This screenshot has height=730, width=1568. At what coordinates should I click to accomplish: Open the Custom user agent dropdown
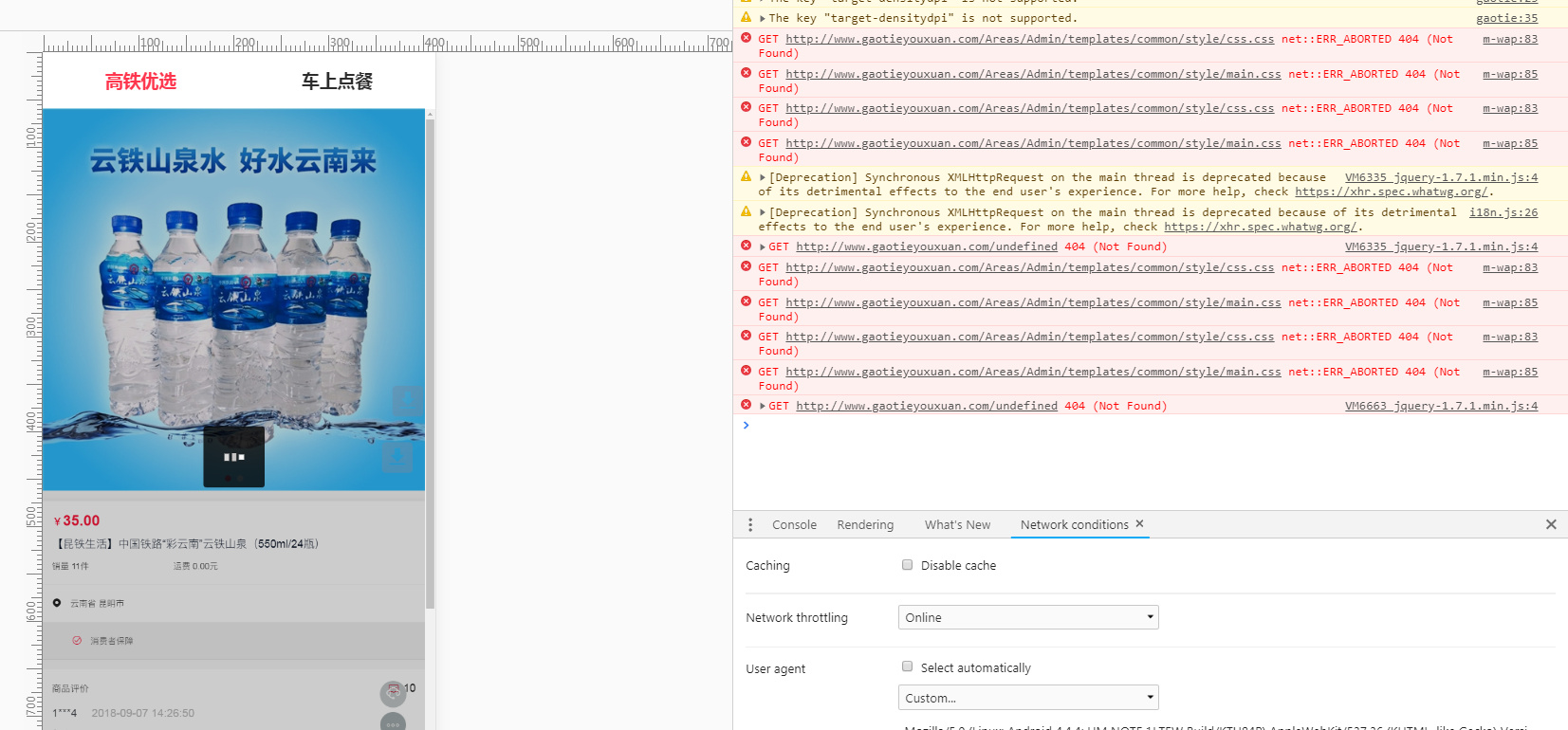(x=1027, y=698)
